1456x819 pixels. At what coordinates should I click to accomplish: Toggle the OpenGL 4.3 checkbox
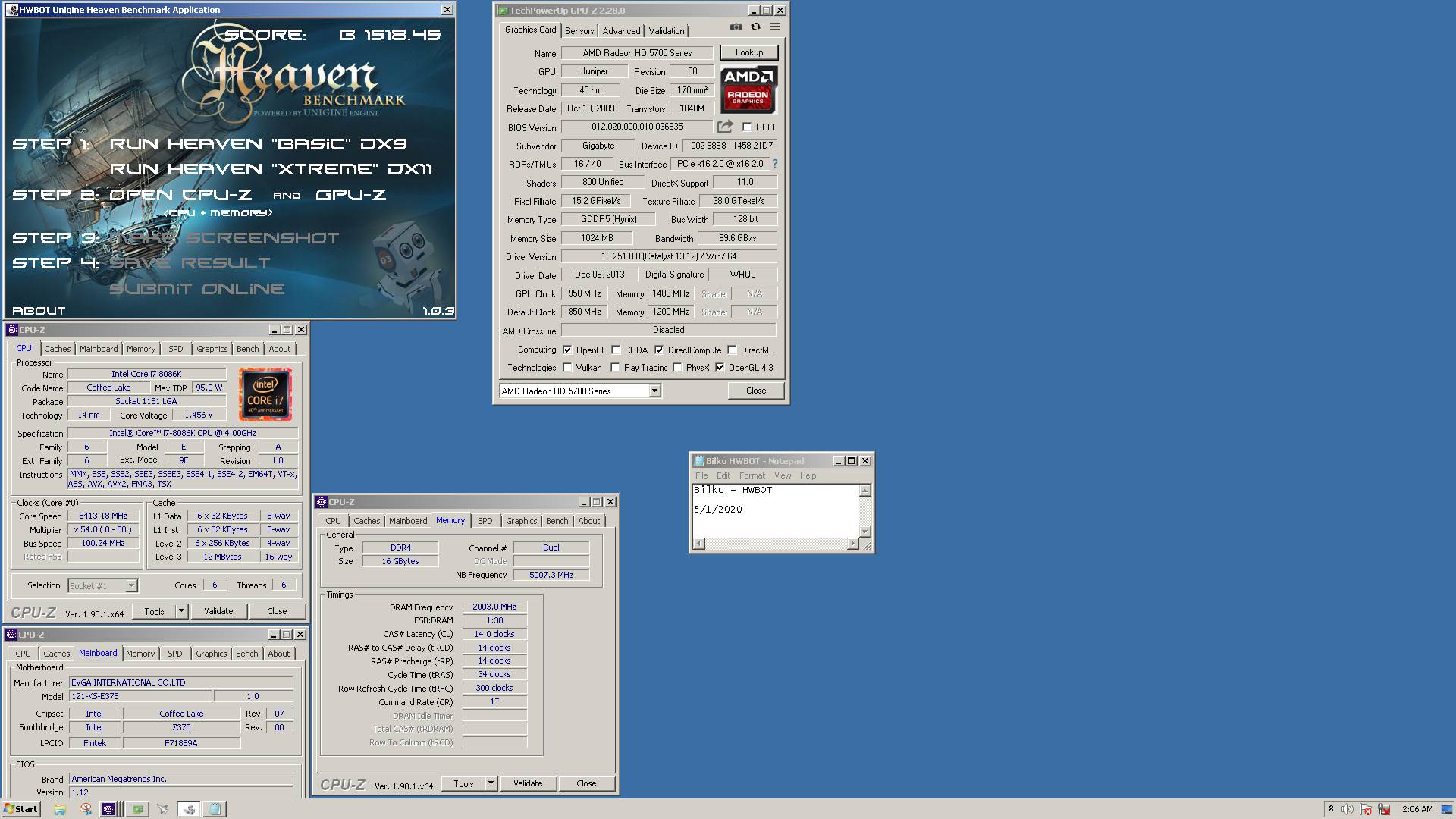click(x=720, y=368)
